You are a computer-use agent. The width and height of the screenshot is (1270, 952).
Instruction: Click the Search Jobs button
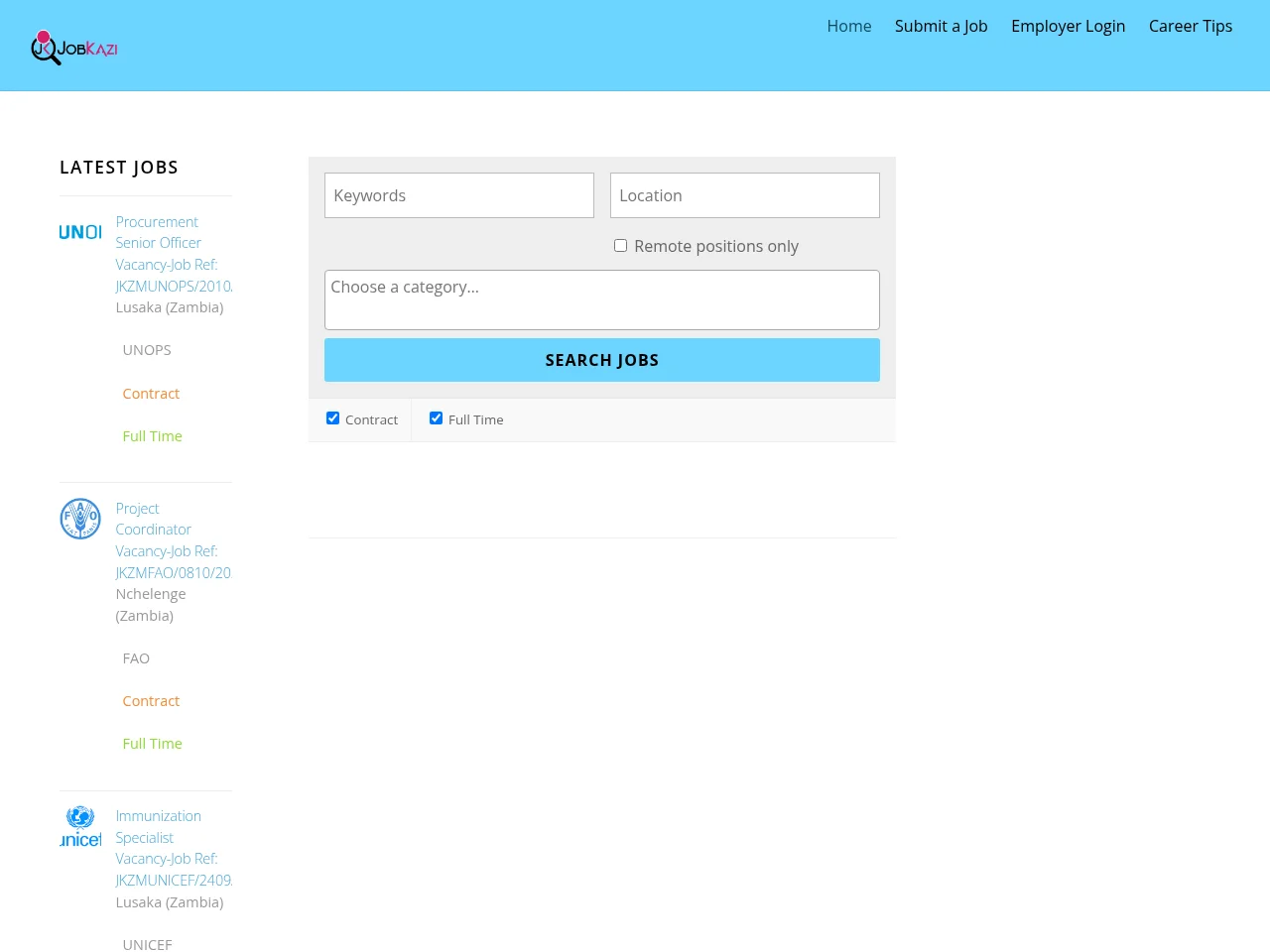tap(602, 360)
